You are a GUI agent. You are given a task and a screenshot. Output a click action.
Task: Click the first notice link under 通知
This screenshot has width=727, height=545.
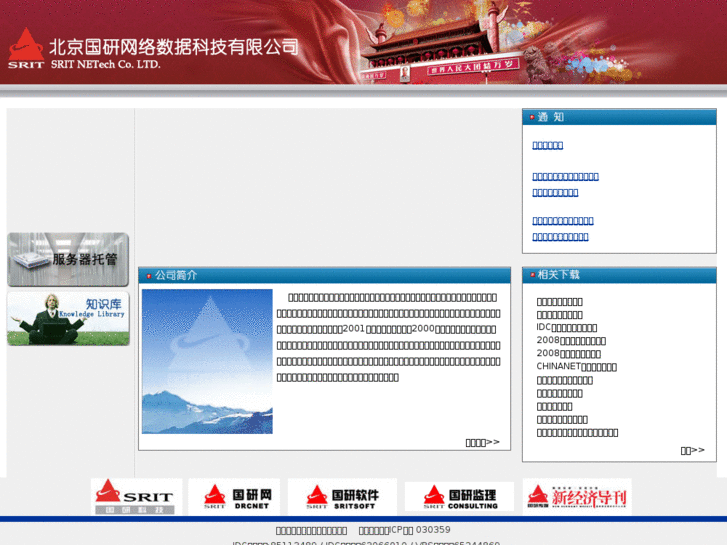[548, 145]
